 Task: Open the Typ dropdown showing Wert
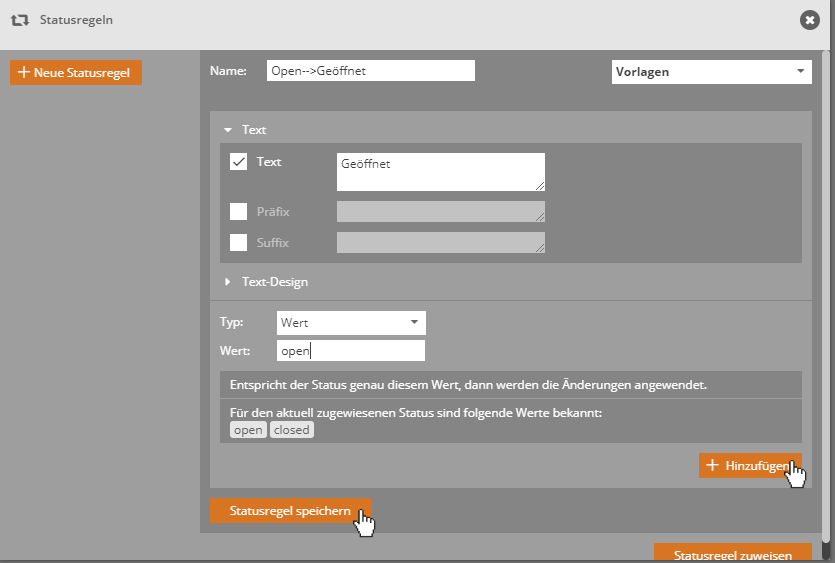tap(351, 323)
